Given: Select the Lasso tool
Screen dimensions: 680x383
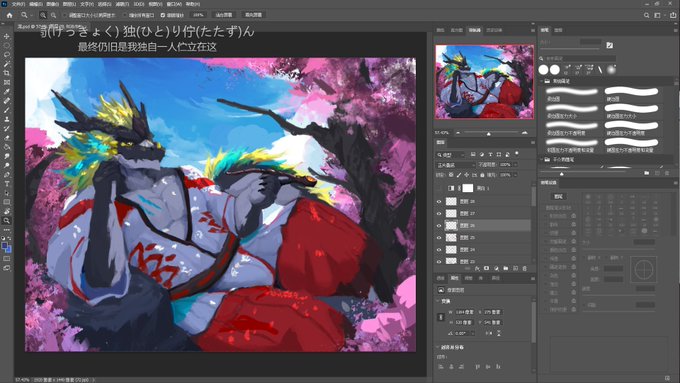Looking at the screenshot, I should 7,55.
